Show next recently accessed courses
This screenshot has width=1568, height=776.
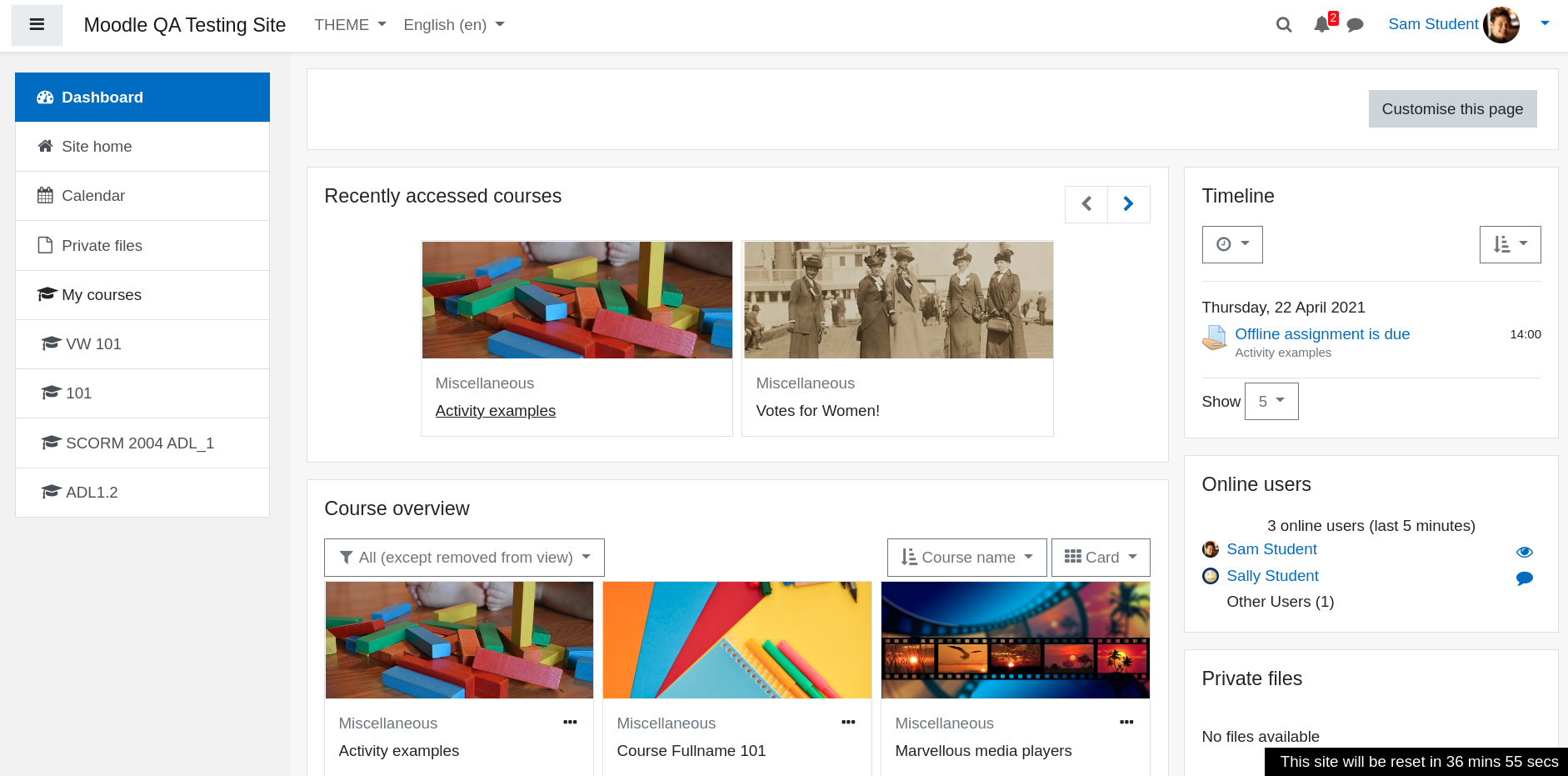click(x=1128, y=204)
